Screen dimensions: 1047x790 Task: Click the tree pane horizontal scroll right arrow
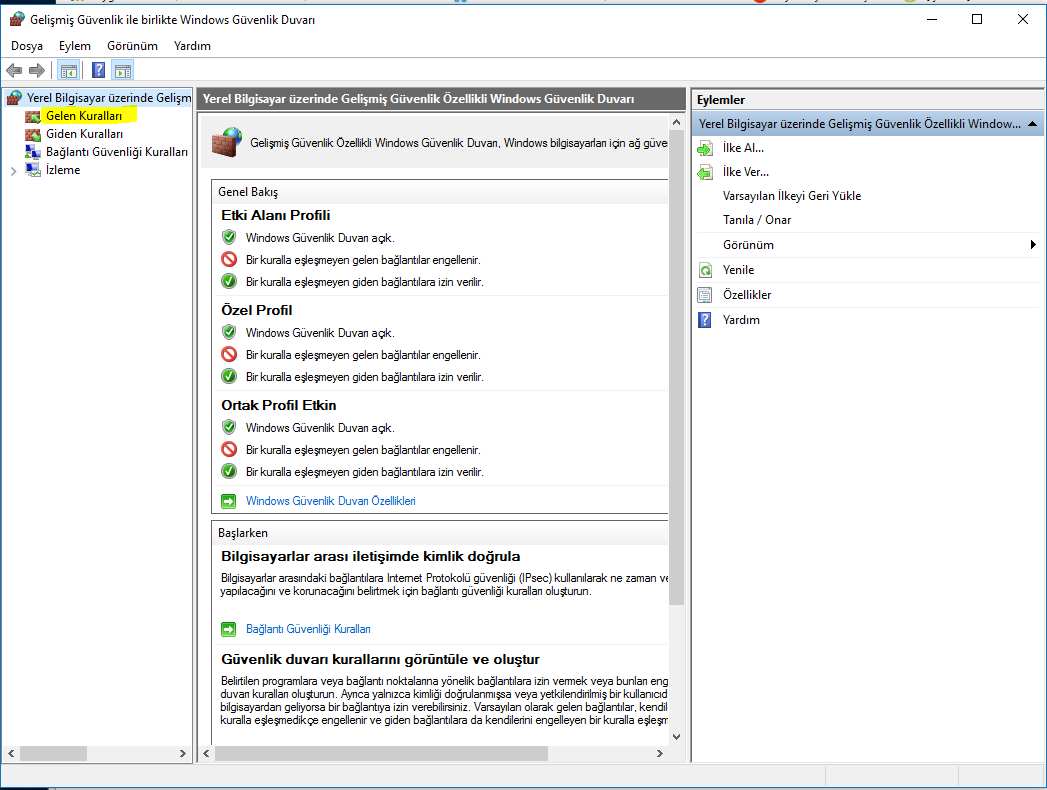click(x=182, y=754)
